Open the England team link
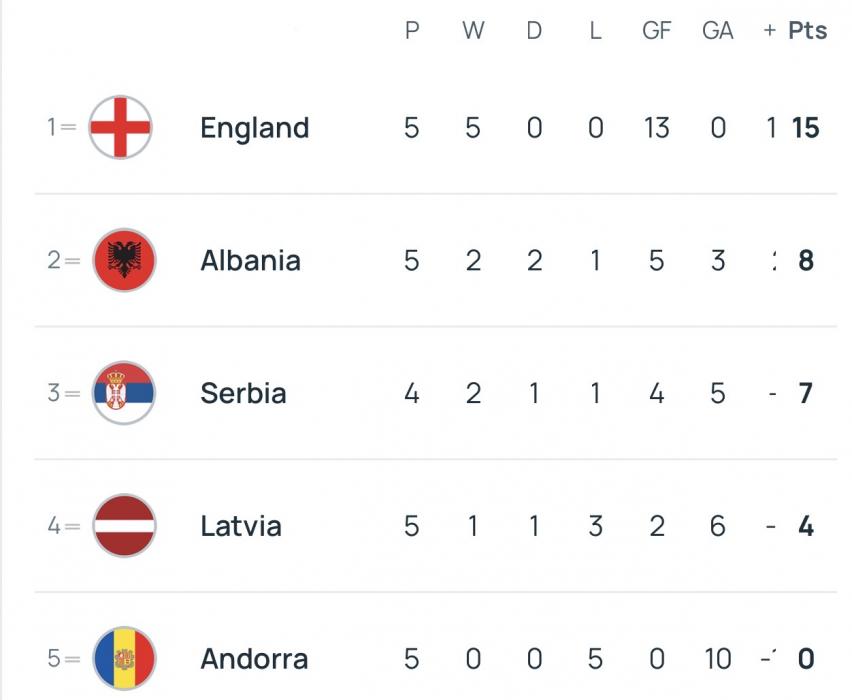Image resolution: width=852 pixels, height=700 pixels. coord(254,128)
